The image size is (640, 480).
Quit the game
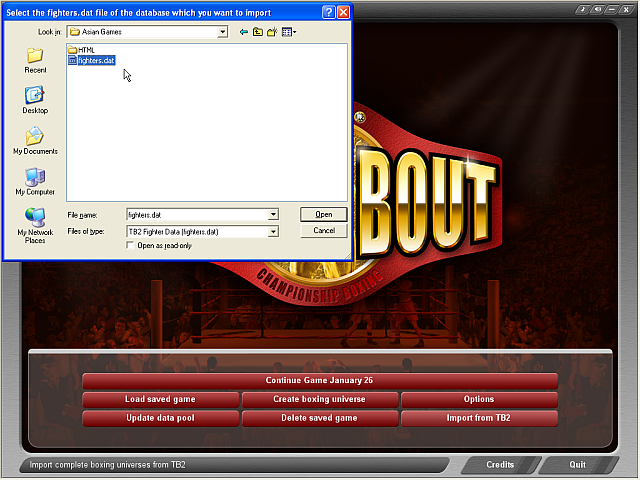[x=578, y=465]
